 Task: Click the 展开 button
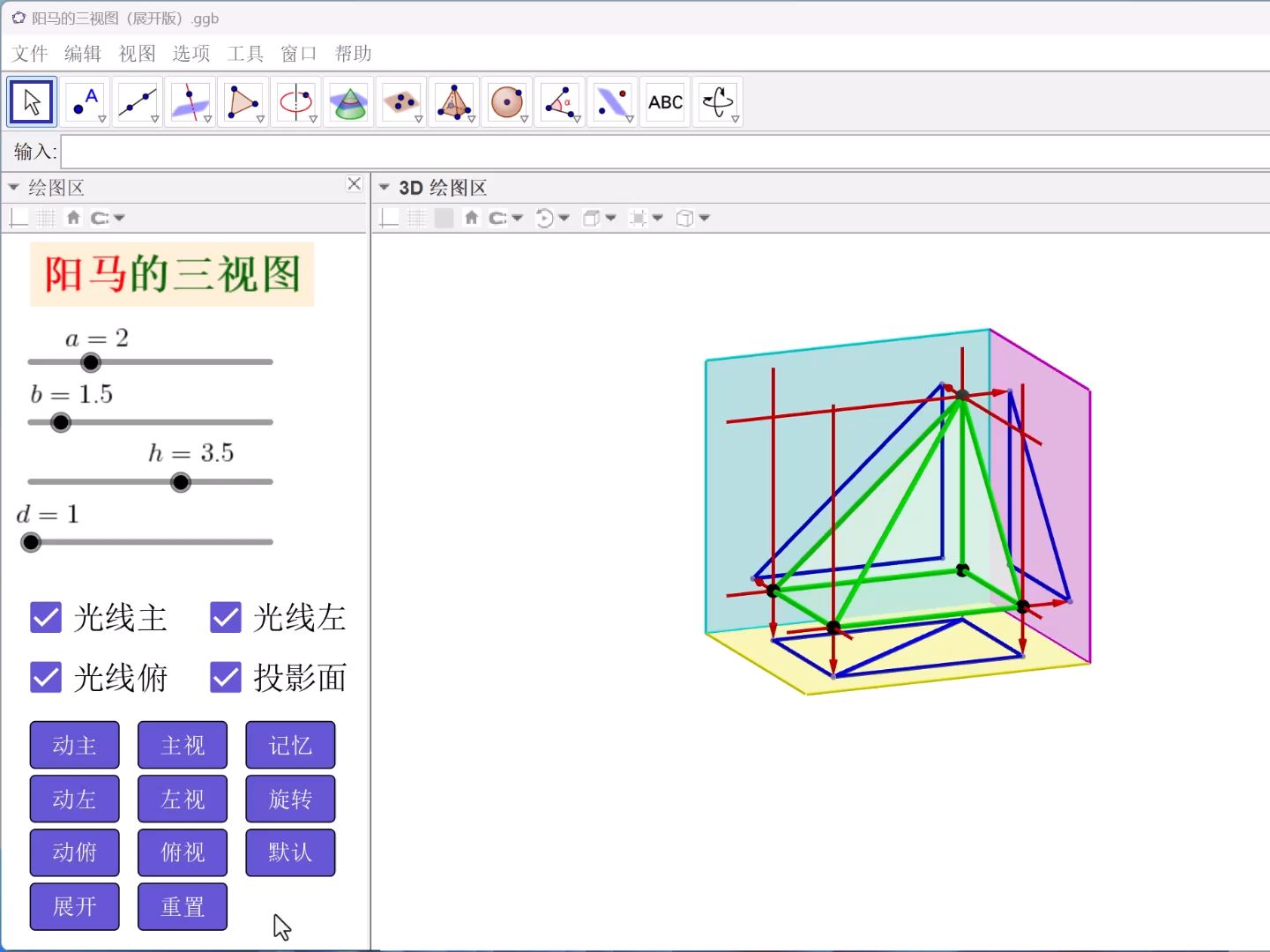[x=74, y=906]
